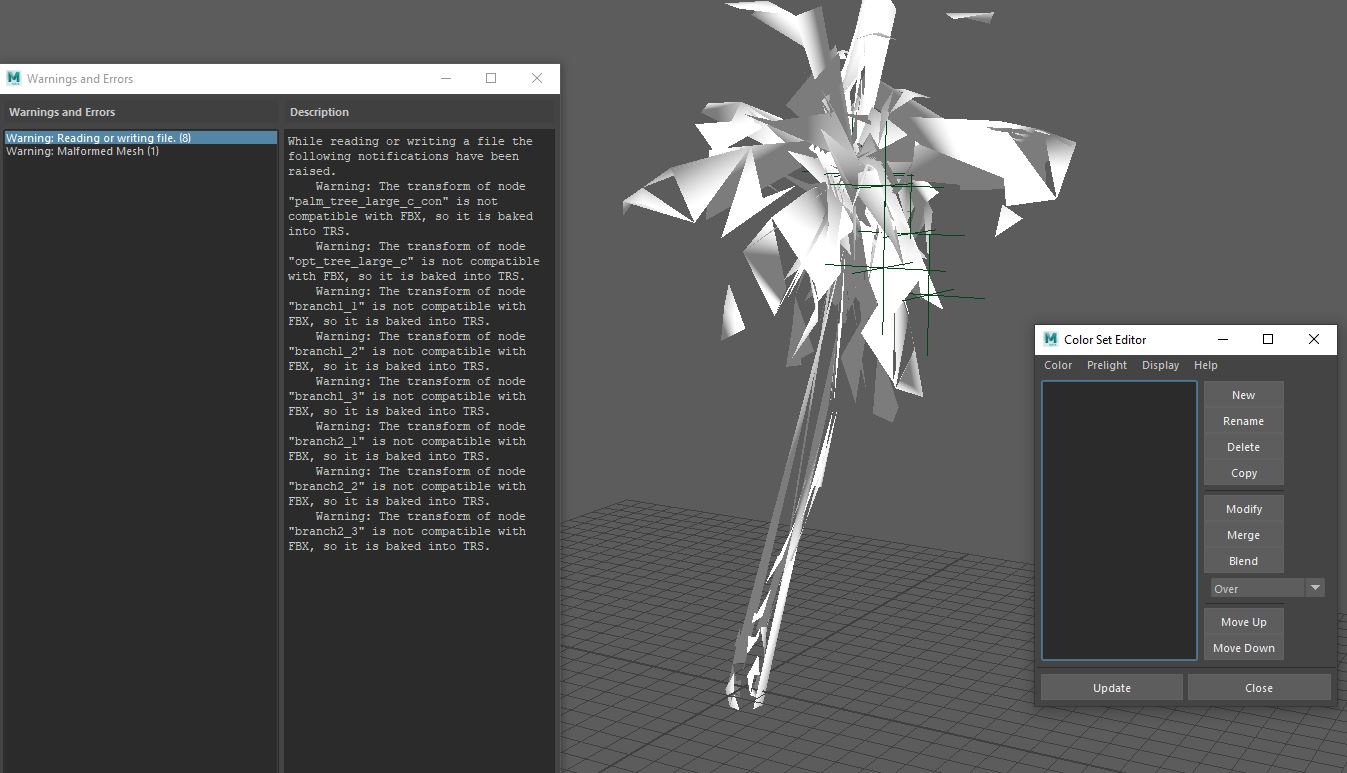
Task: Click the Move Up button
Action: coord(1243,621)
